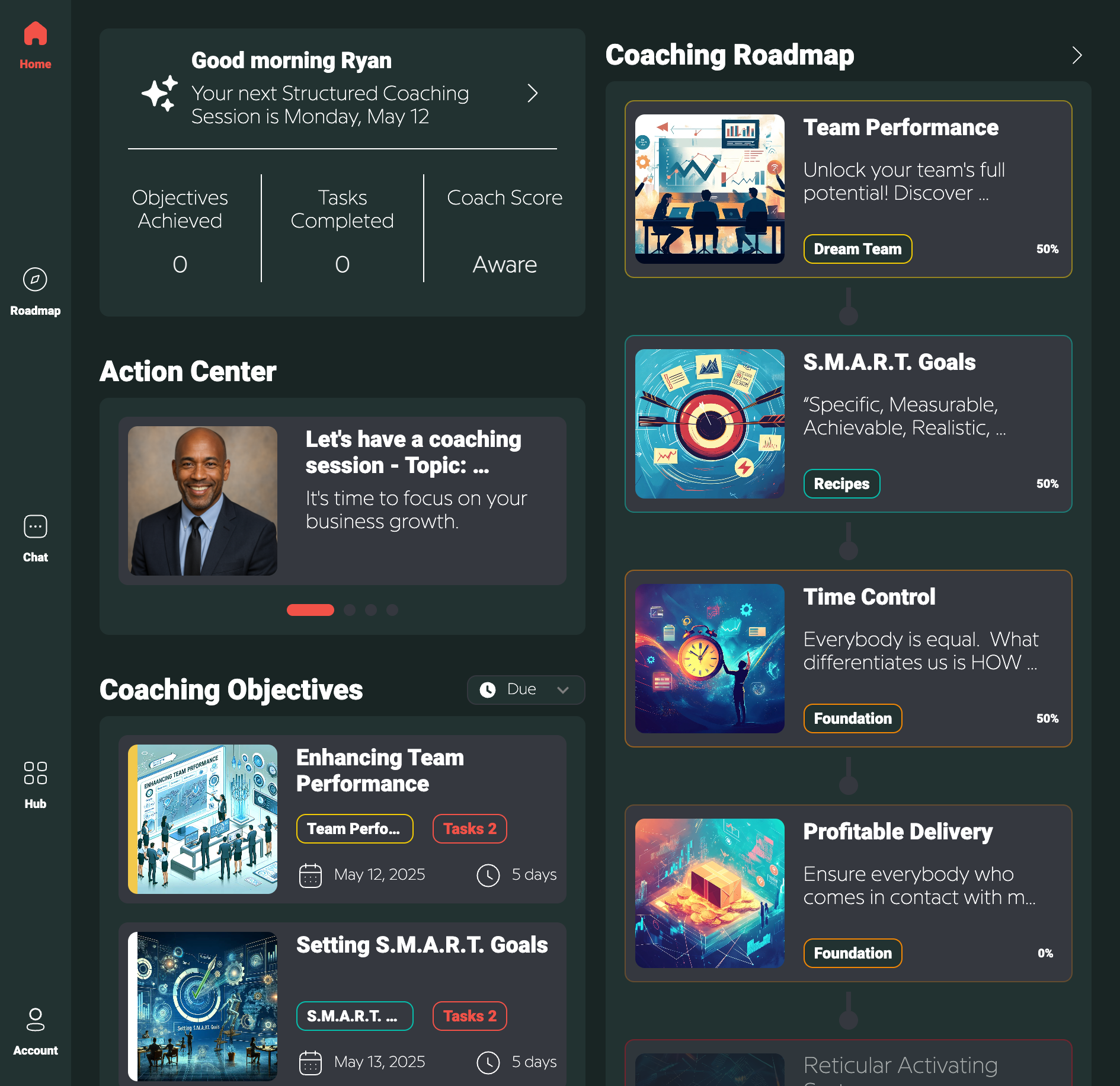Image resolution: width=1120 pixels, height=1086 pixels.
Task: Click the Recipes tag on S.M.A.R.T. Goals
Action: (841, 484)
